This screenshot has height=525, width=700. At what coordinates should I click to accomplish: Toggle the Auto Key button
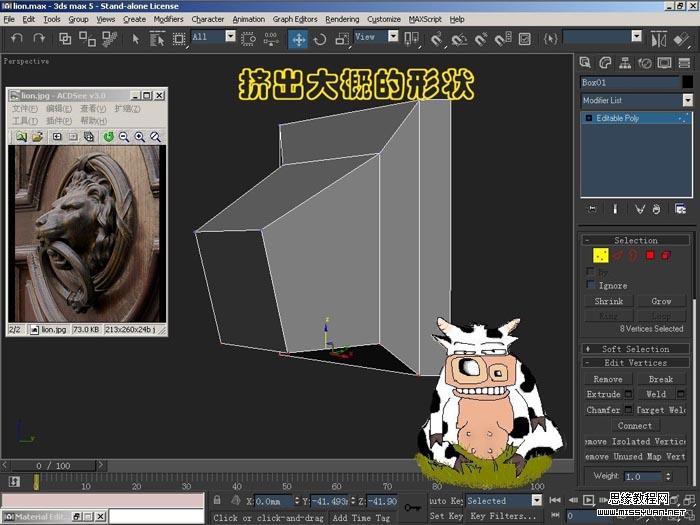pos(446,501)
